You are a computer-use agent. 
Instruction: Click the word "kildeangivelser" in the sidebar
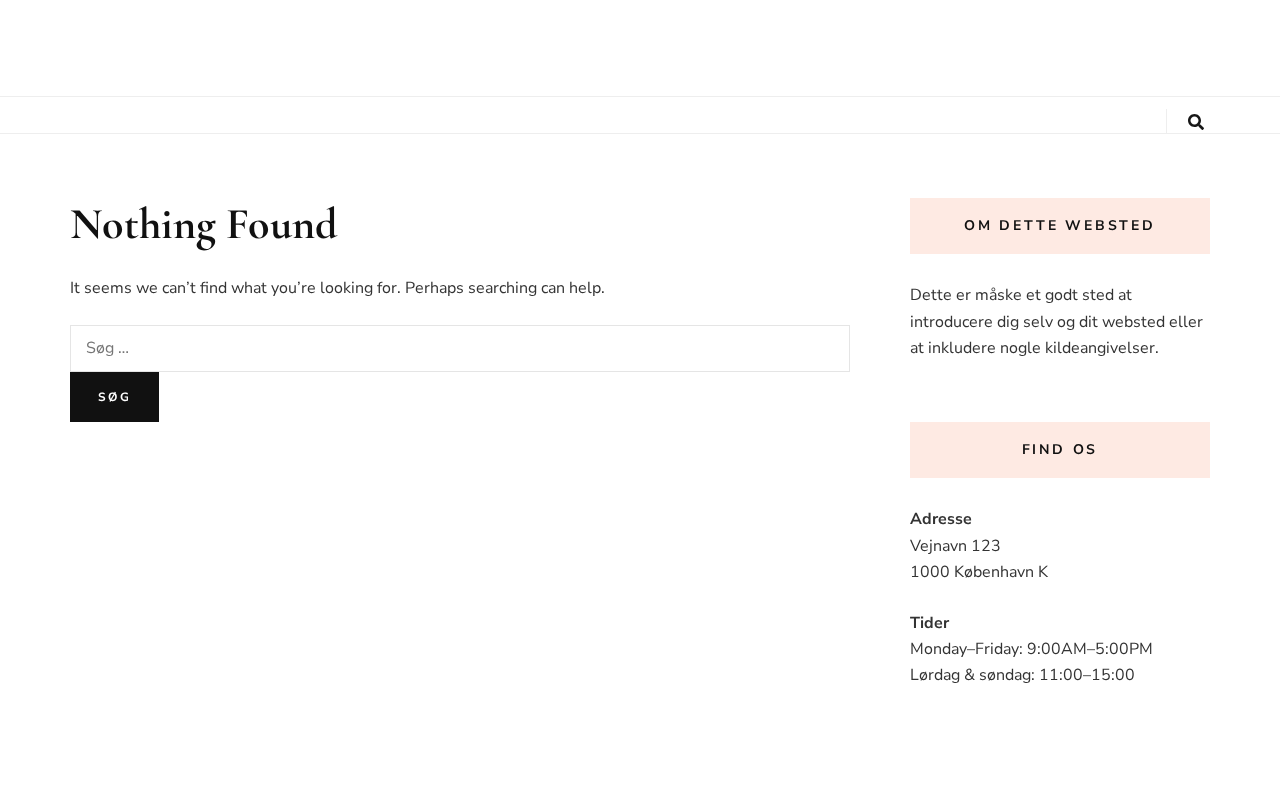point(1100,348)
